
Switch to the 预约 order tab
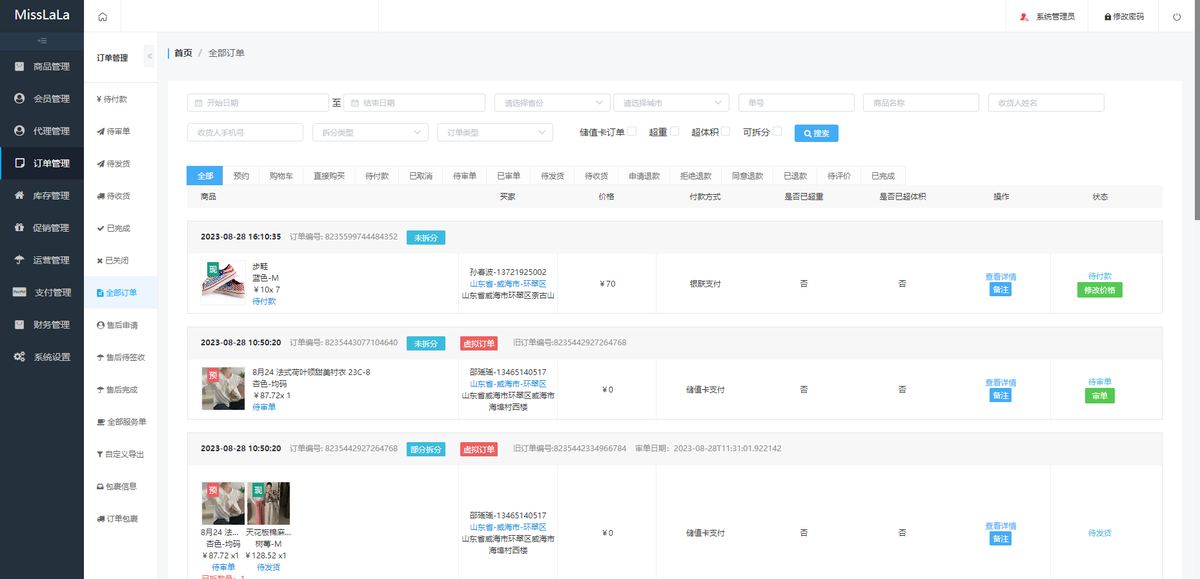241,176
